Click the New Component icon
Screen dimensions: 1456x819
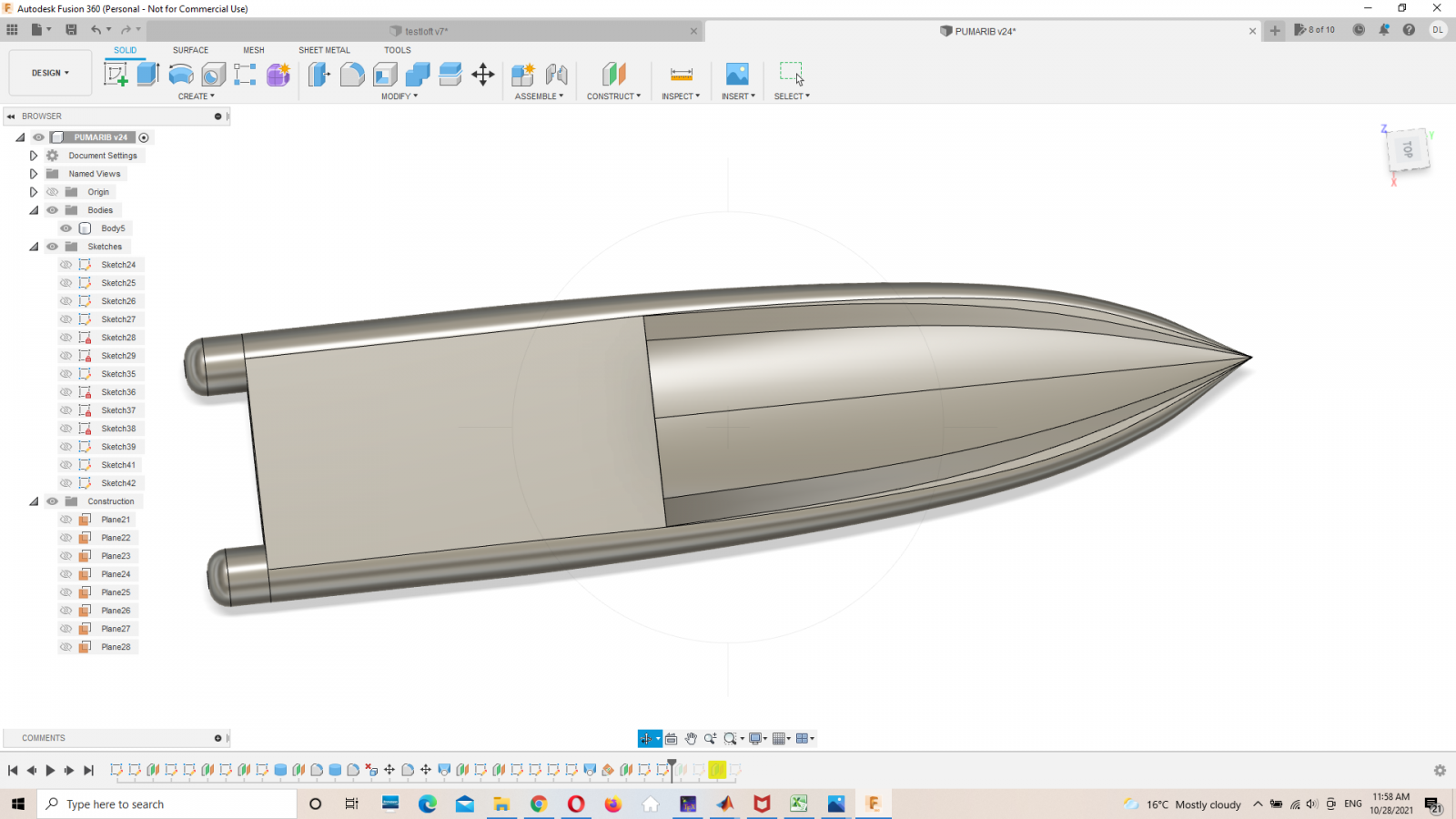[523, 75]
